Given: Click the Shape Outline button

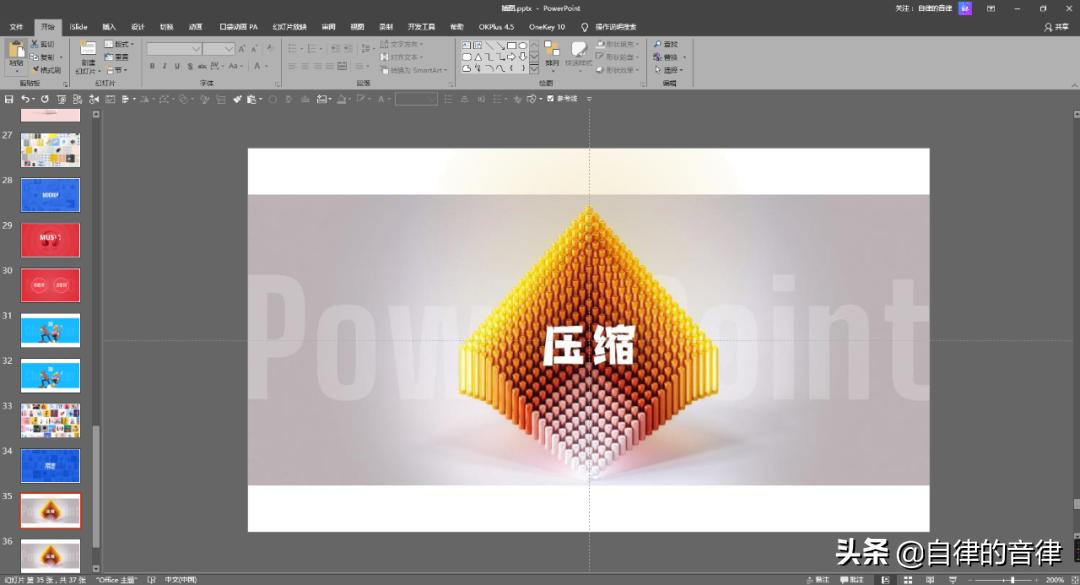Looking at the screenshot, I should click(x=618, y=57).
